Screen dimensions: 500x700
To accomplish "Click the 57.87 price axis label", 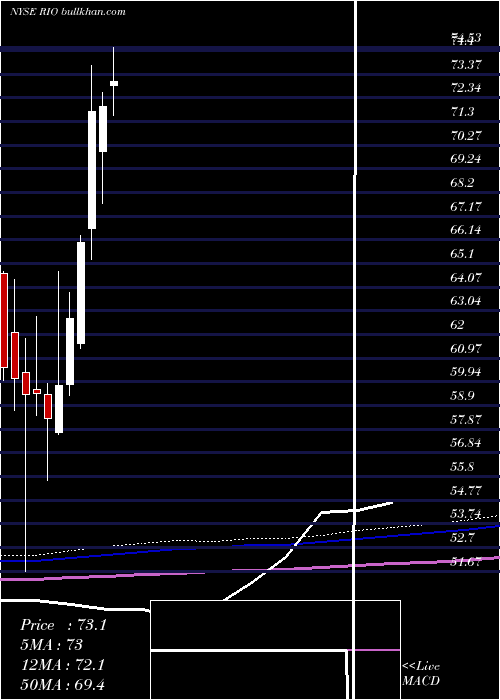I will coord(466,419).
